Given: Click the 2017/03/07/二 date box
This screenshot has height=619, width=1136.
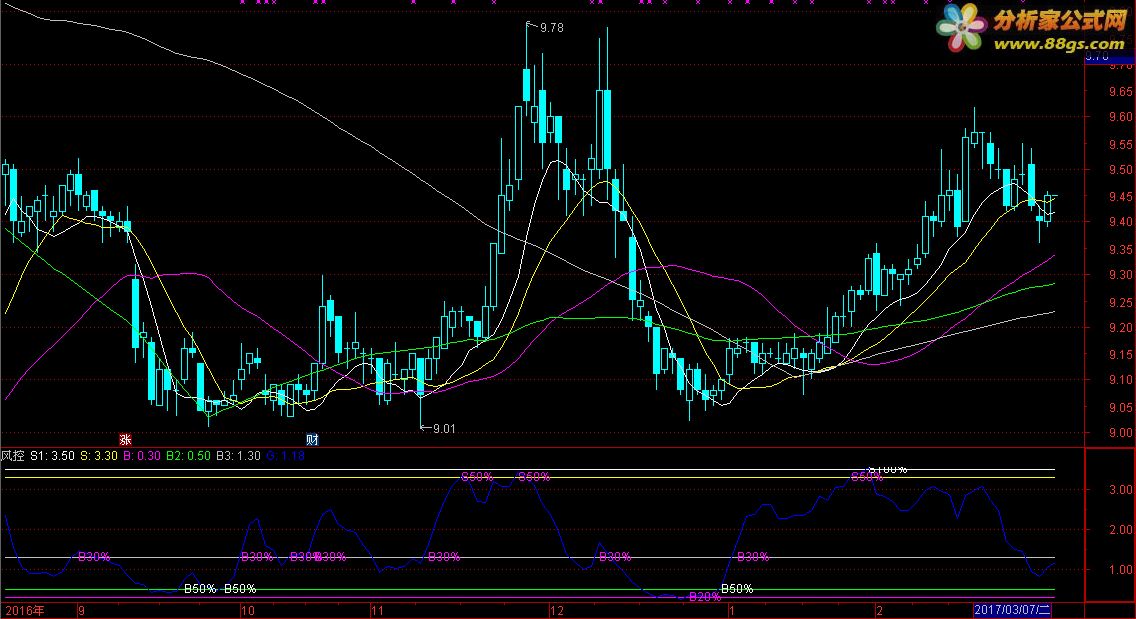Looking at the screenshot, I should [x=1011, y=610].
